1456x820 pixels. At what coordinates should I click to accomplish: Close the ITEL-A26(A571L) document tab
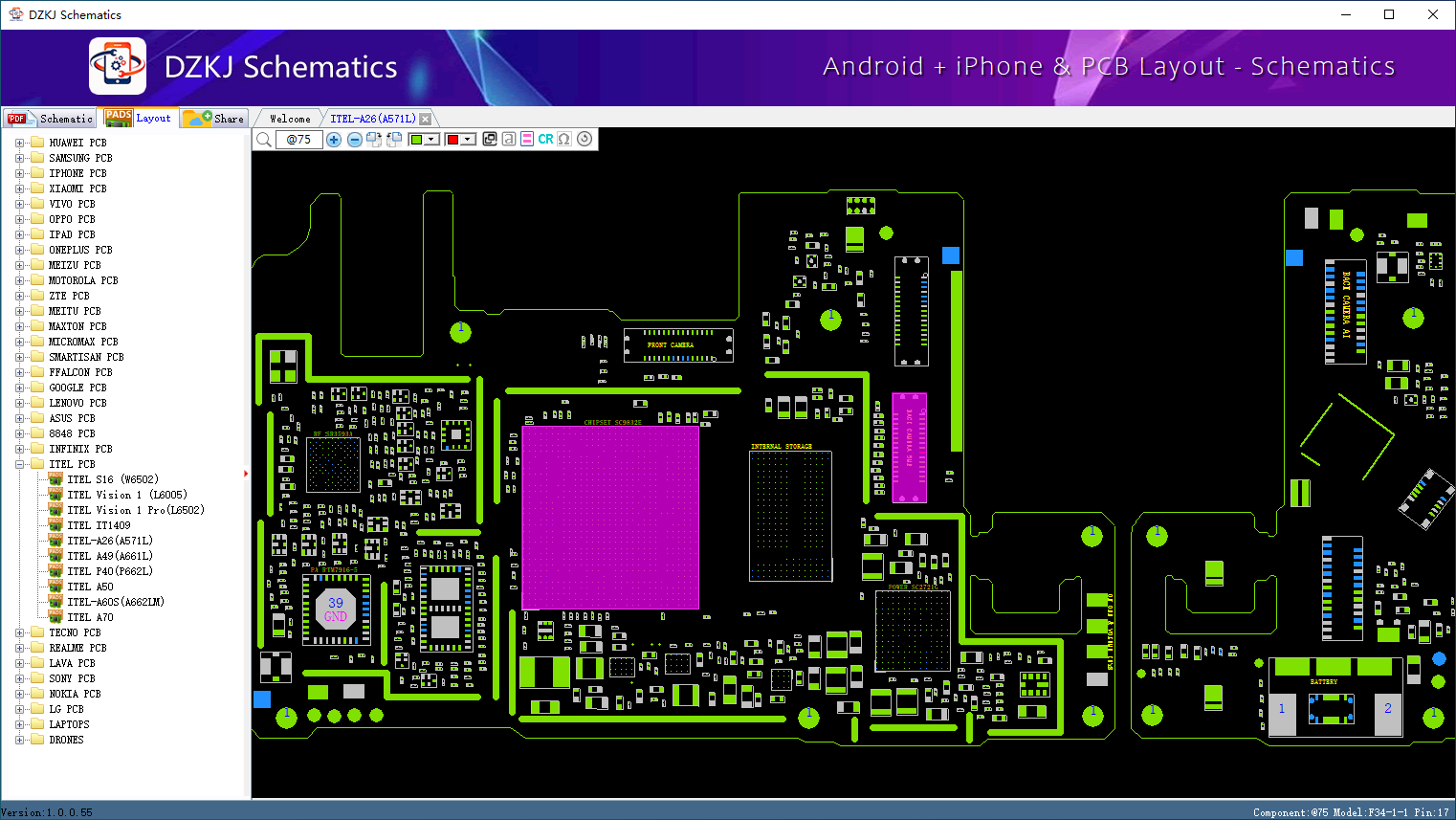[x=426, y=119]
